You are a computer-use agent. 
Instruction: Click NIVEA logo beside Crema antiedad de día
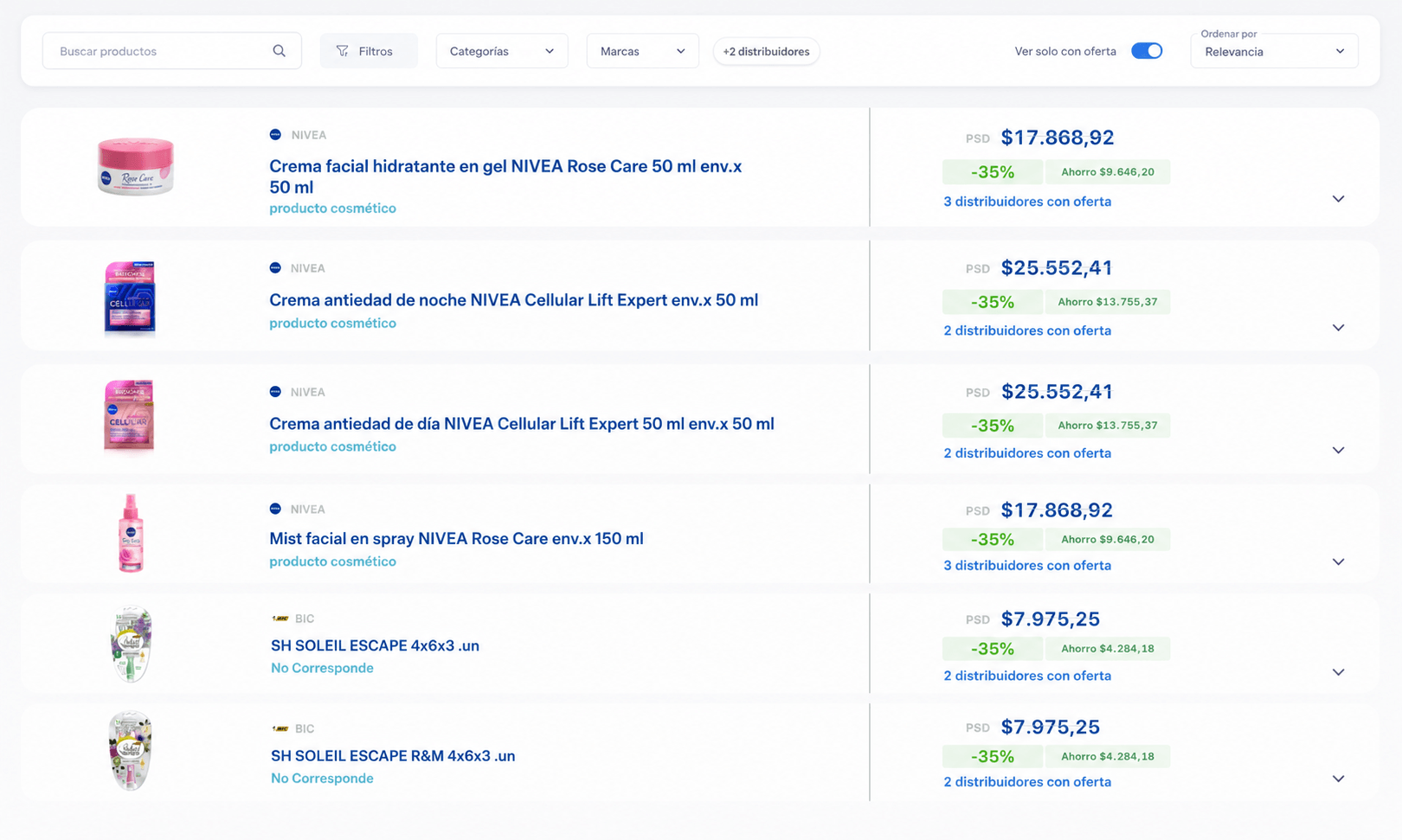pyautogui.click(x=275, y=392)
